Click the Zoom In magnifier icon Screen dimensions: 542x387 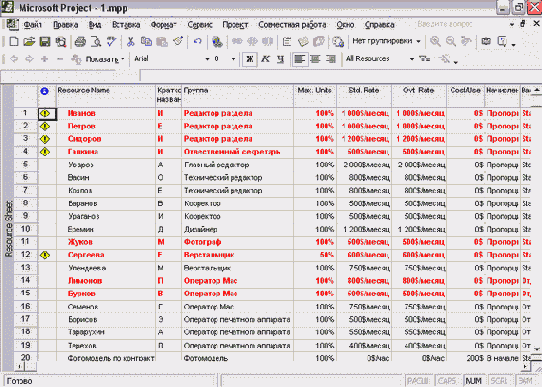435,41
